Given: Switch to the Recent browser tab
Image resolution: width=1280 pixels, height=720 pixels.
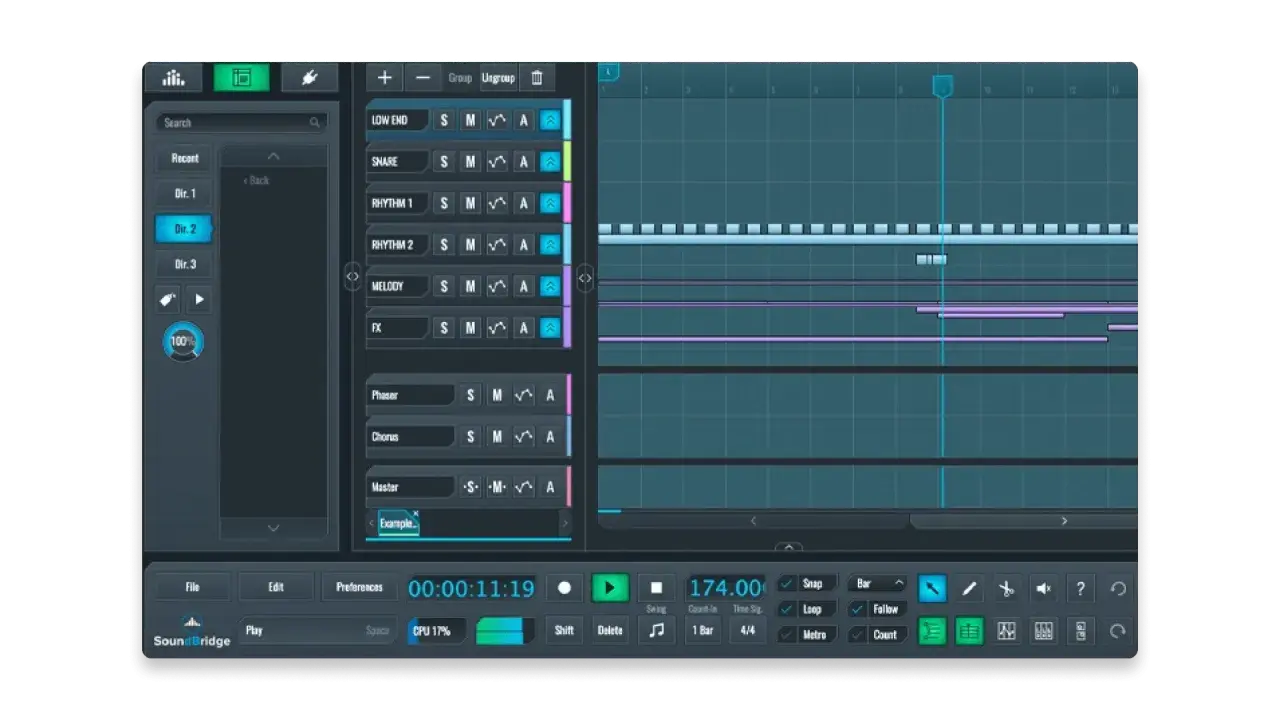Looking at the screenshot, I should coord(184,158).
